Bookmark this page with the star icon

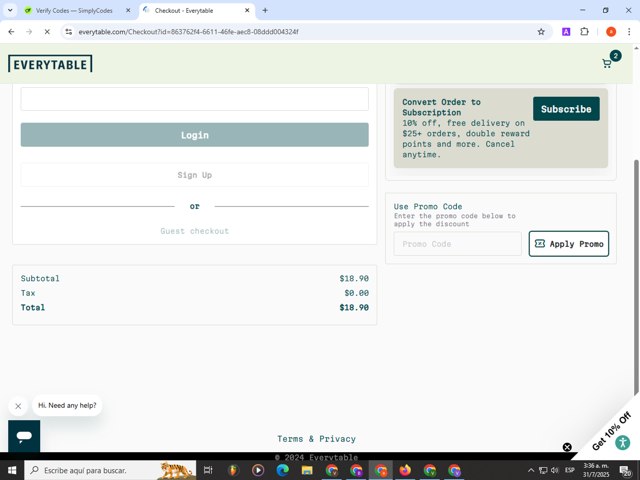click(541, 32)
